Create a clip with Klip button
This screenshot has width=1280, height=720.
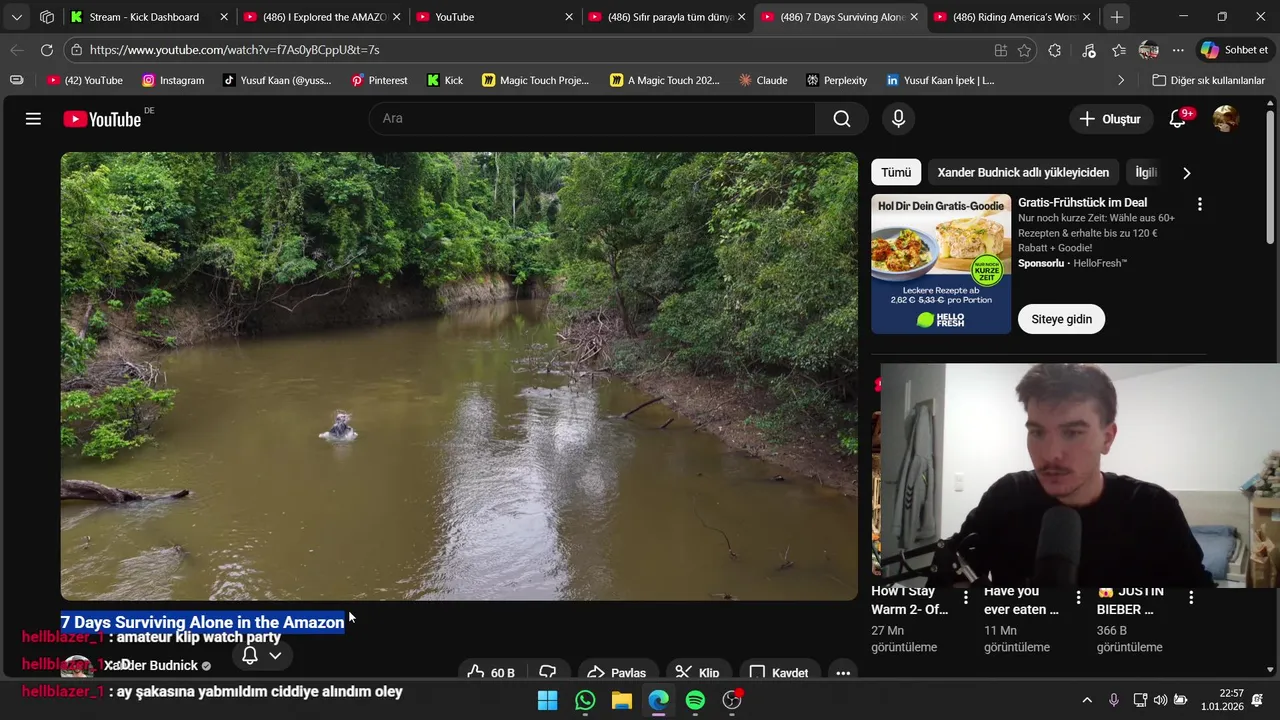(x=697, y=673)
